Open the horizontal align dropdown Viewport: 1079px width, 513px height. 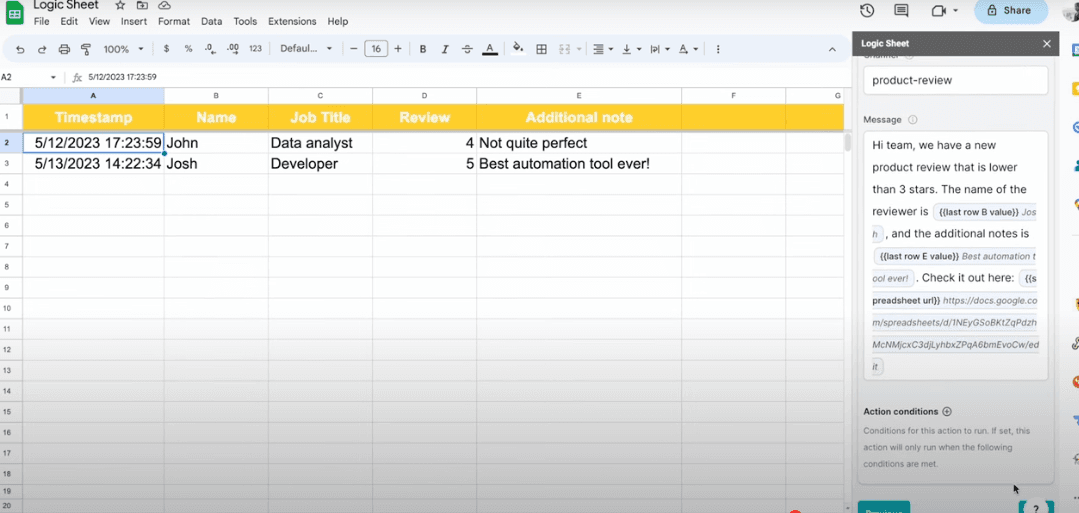point(602,49)
